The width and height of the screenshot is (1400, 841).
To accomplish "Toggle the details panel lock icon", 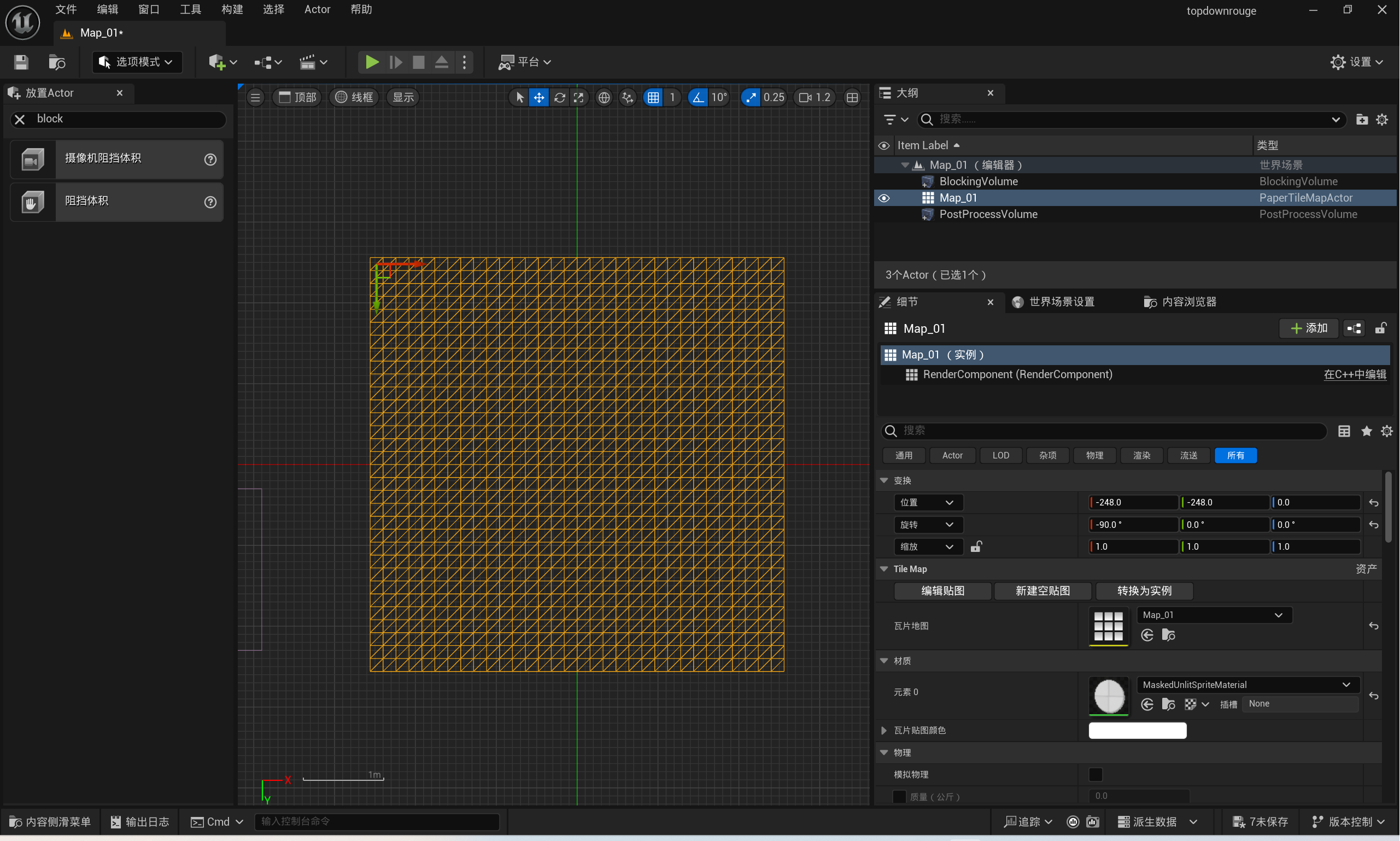I will click(1381, 328).
